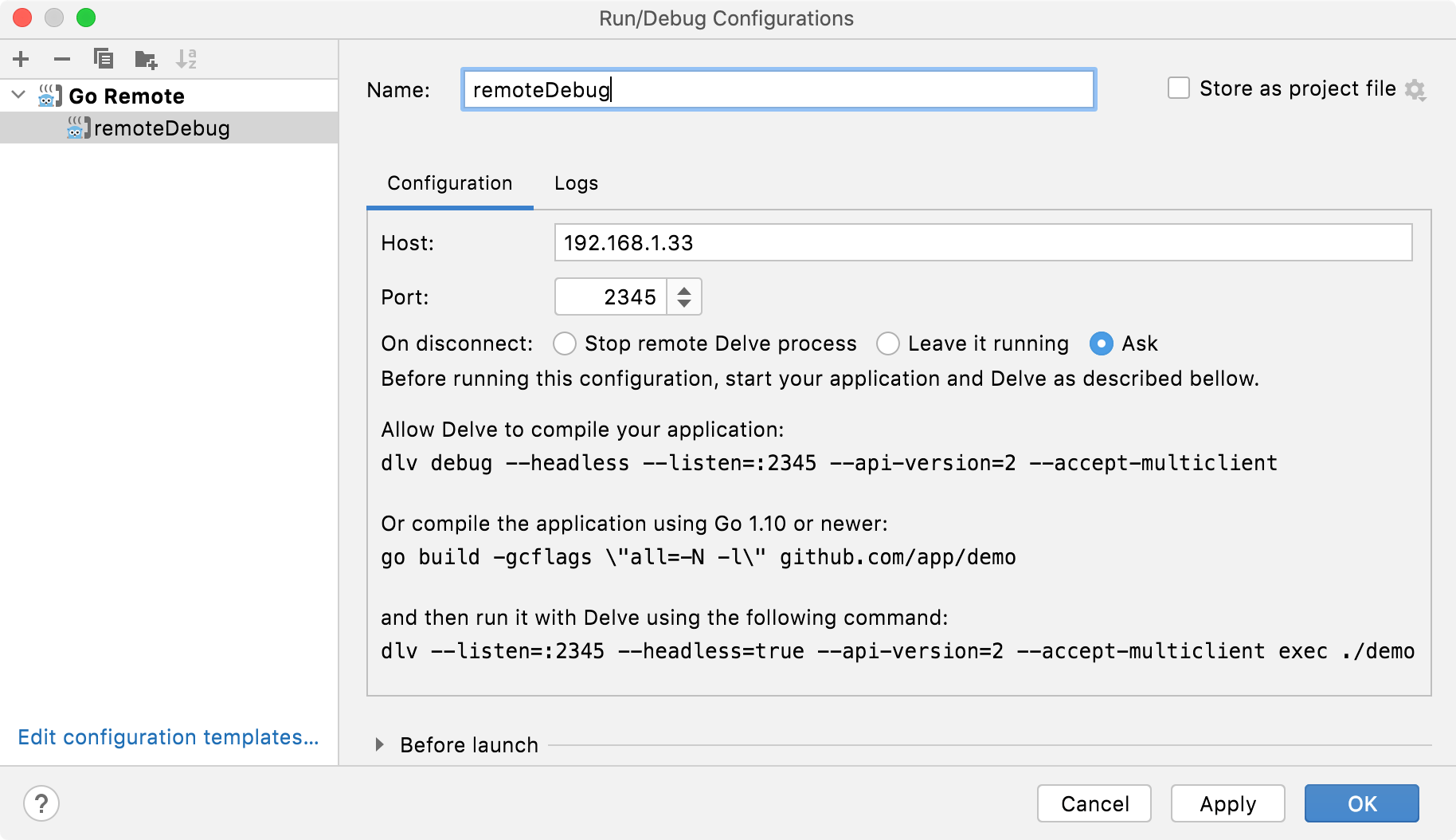Enable Store as project file
This screenshot has width=1456, height=840.
pos(1178,88)
